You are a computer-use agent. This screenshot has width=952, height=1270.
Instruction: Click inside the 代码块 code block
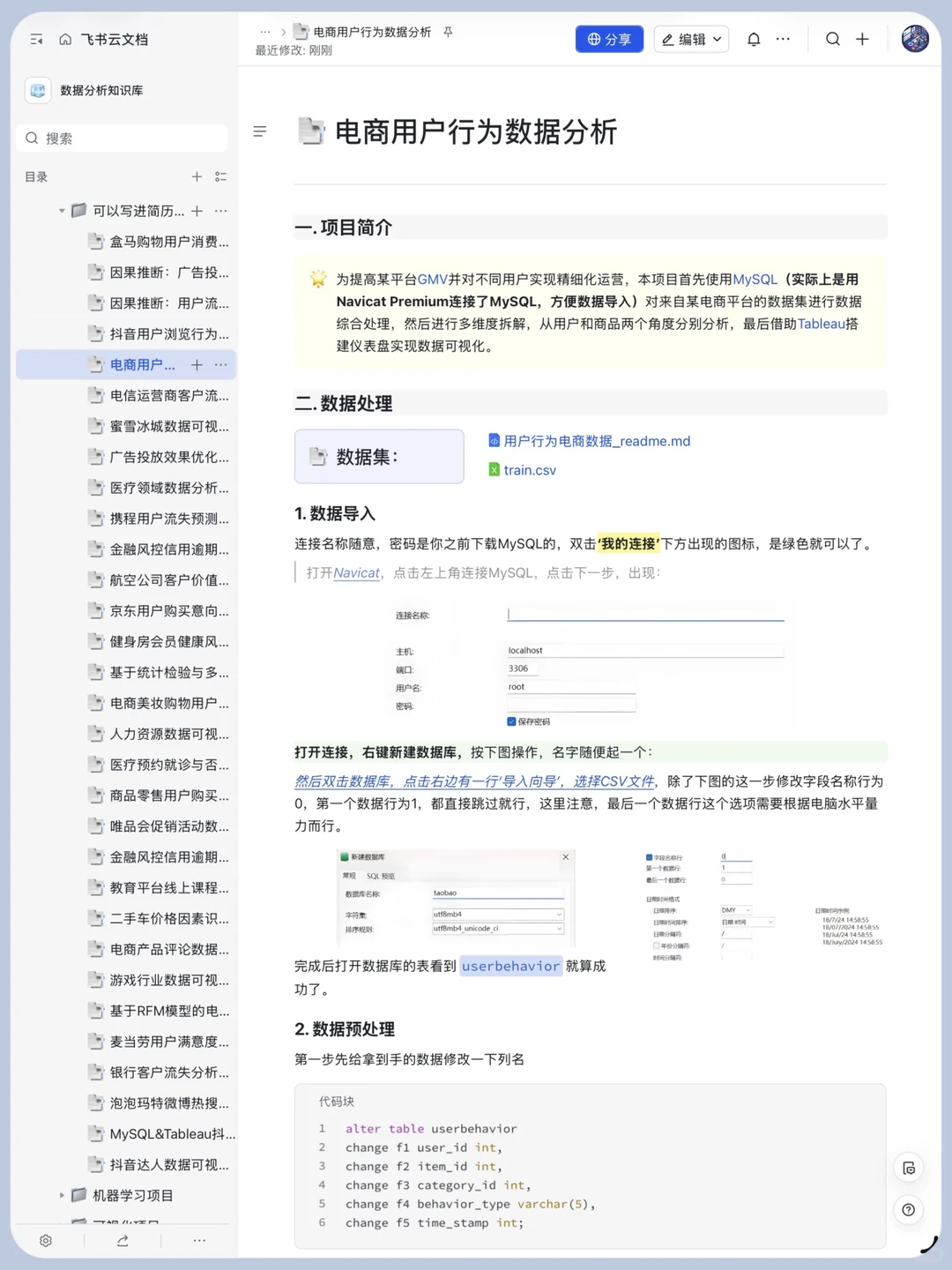pyautogui.click(x=590, y=1166)
